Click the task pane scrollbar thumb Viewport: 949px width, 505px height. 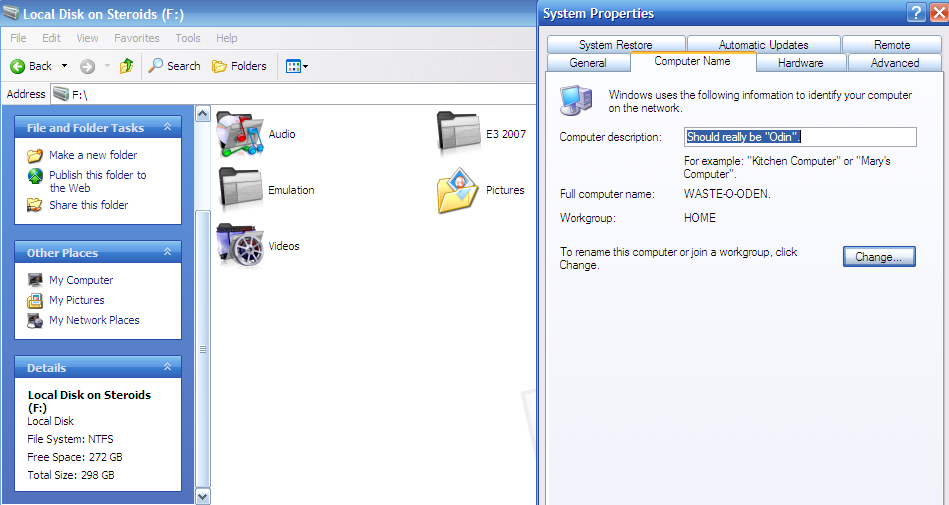point(203,349)
